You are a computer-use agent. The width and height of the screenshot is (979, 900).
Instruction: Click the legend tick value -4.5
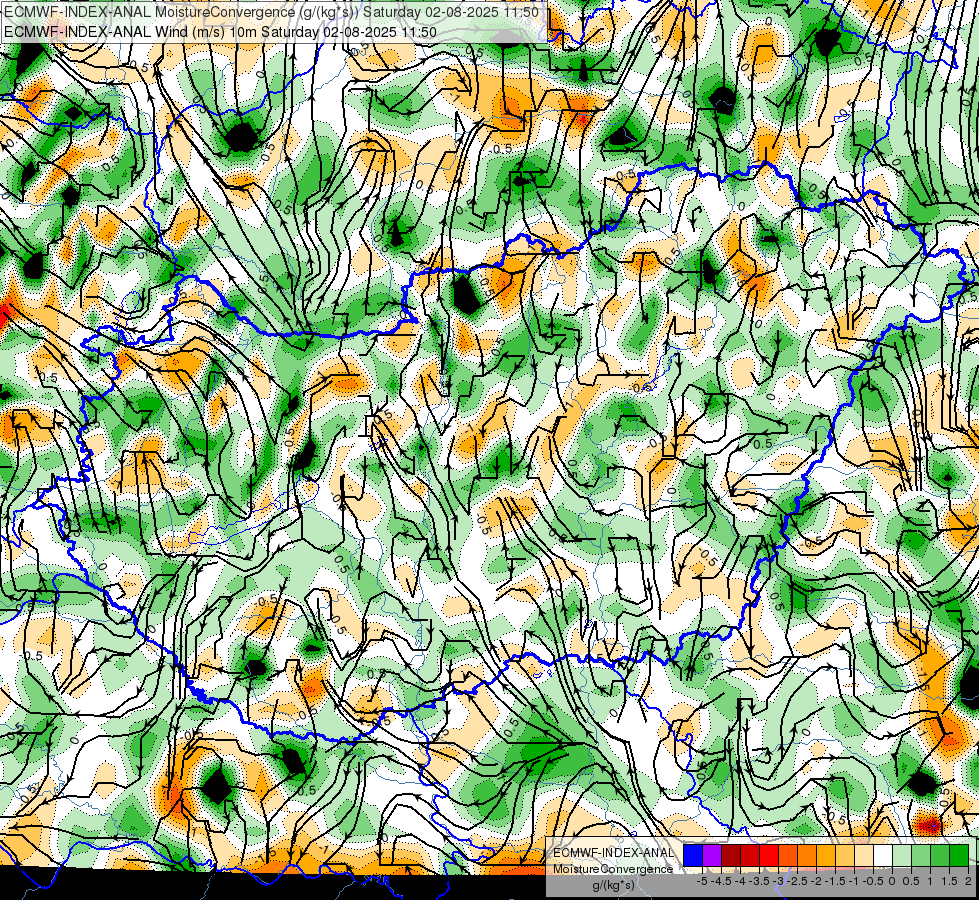(721, 881)
